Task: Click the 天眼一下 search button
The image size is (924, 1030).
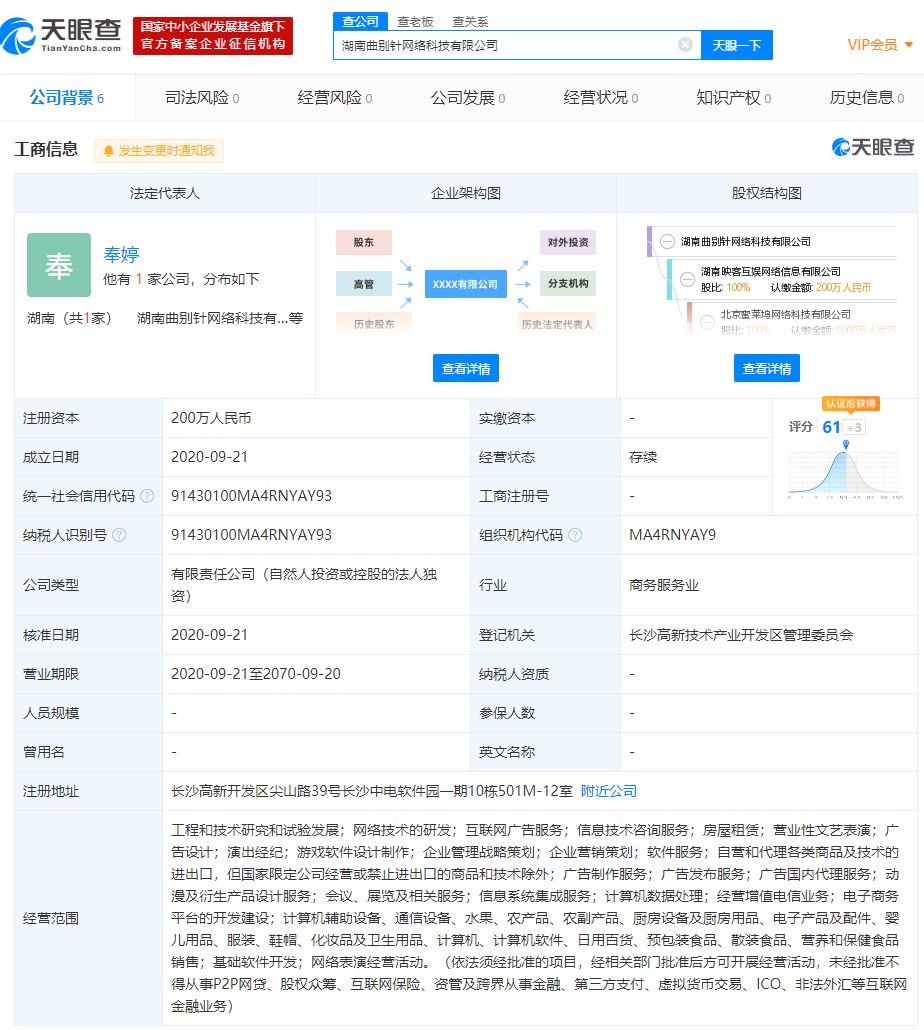Action: point(737,45)
